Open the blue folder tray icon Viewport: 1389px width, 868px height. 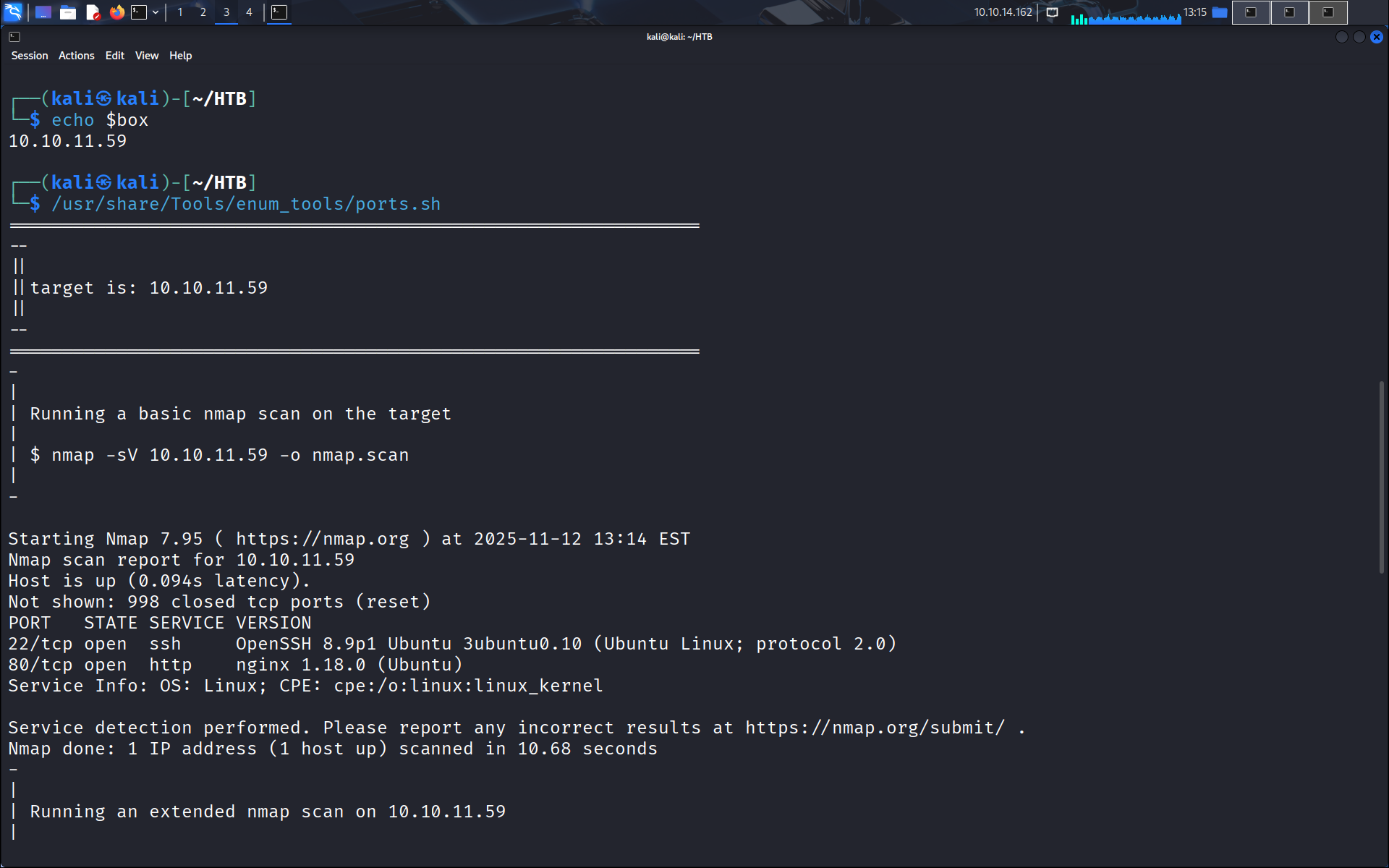click(x=1220, y=12)
